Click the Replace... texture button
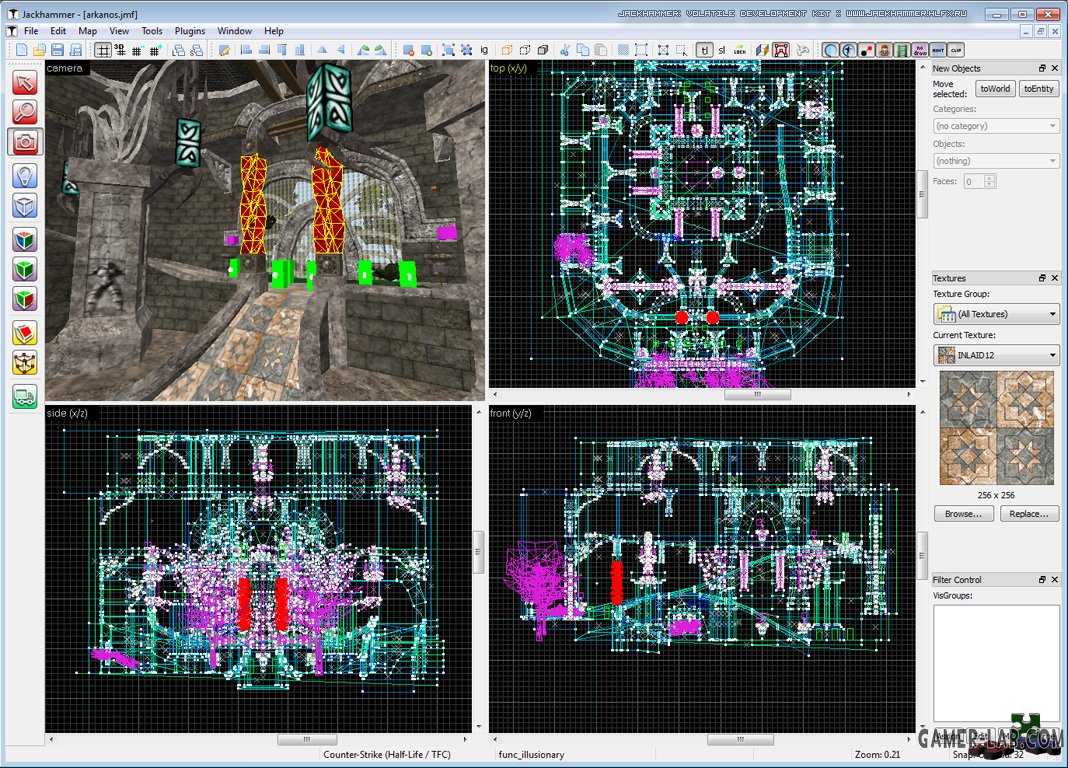The height and width of the screenshot is (768, 1068). [1029, 513]
